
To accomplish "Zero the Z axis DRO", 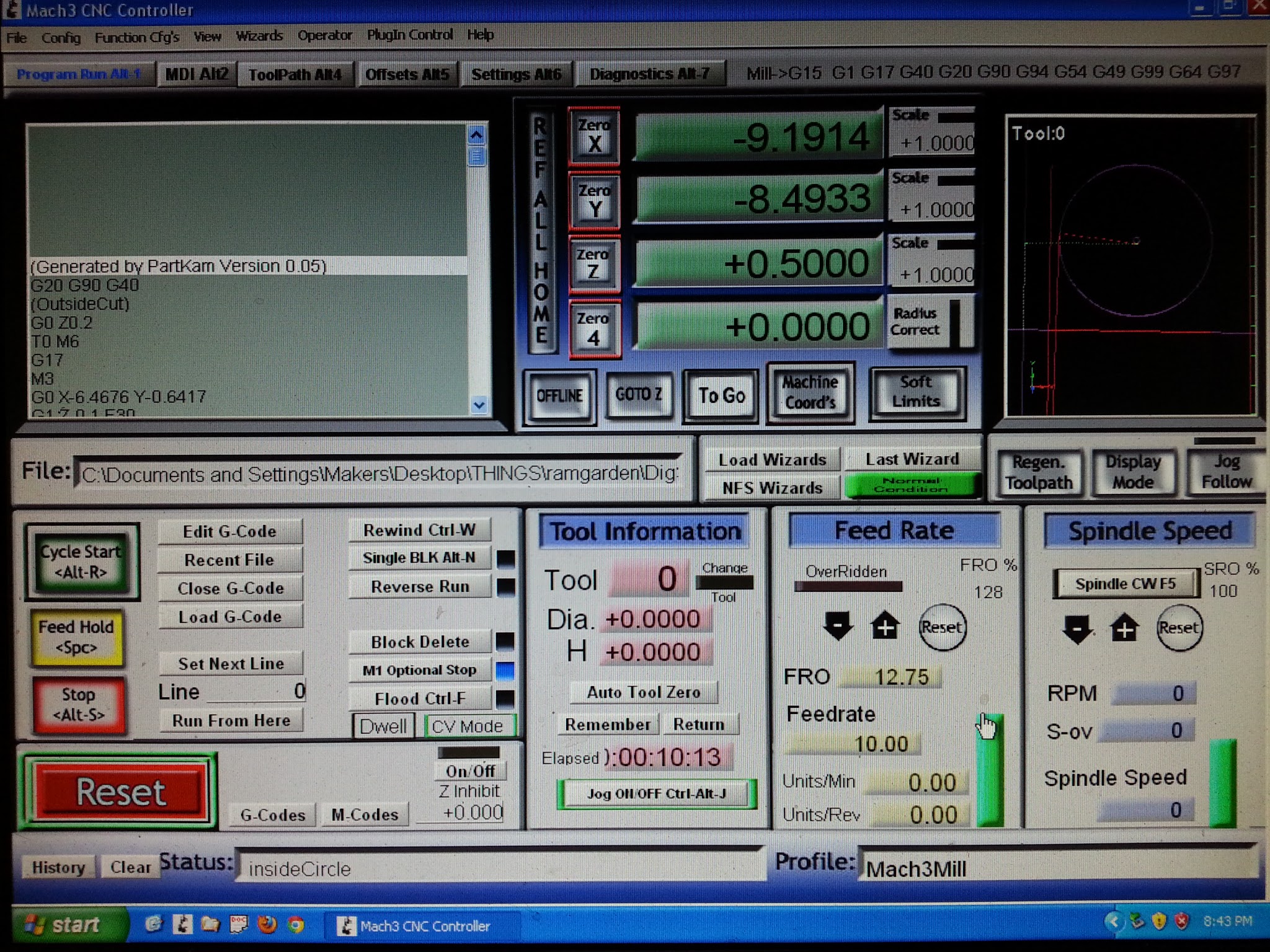I will [x=594, y=264].
